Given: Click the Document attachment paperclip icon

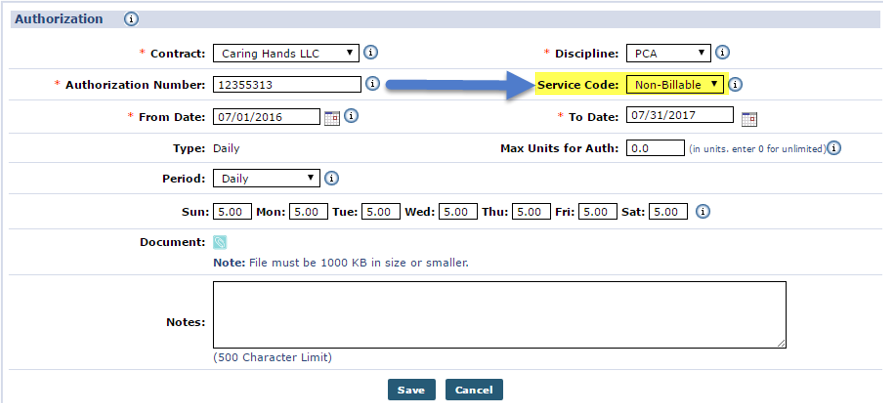Looking at the screenshot, I should [x=220, y=242].
